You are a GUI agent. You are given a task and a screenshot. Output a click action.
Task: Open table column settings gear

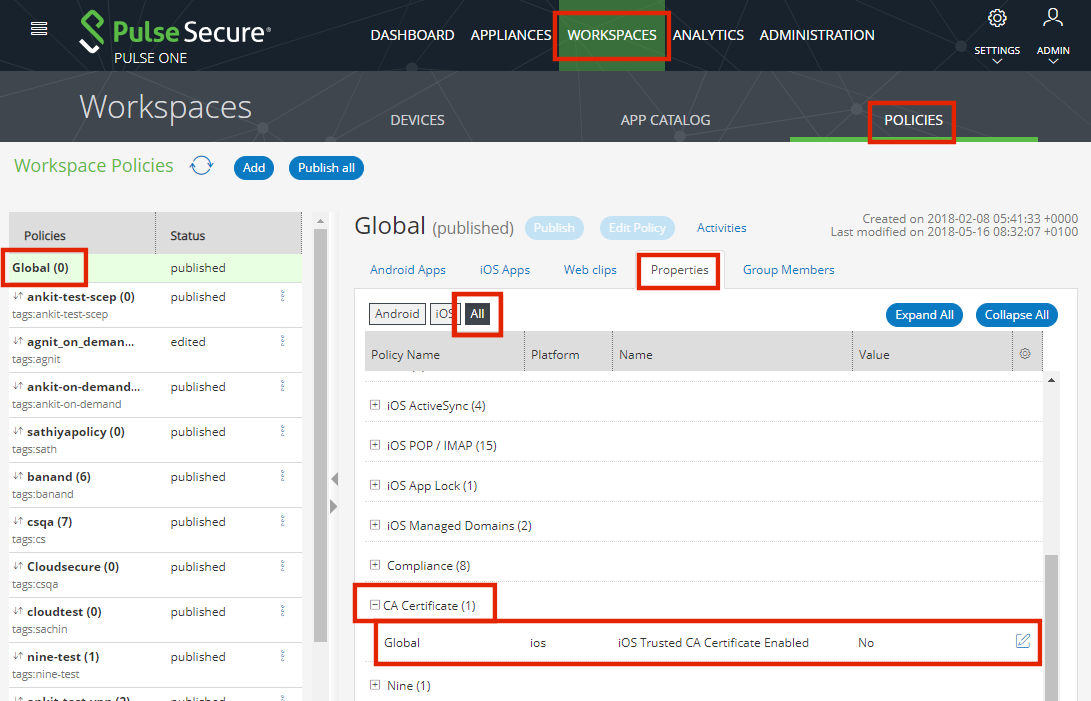point(1025,354)
